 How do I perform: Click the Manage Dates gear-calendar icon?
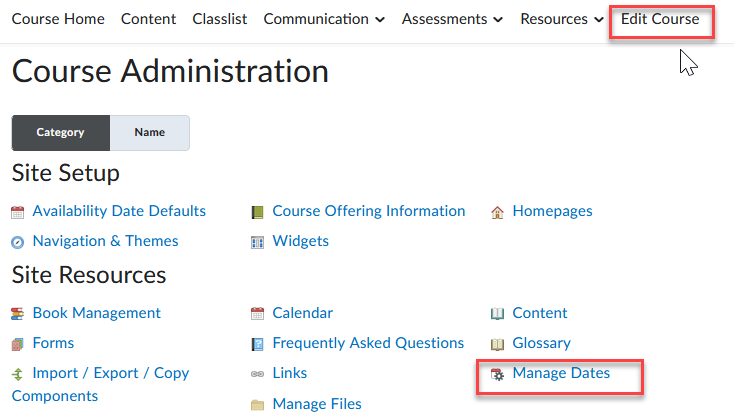pyautogui.click(x=497, y=374)
